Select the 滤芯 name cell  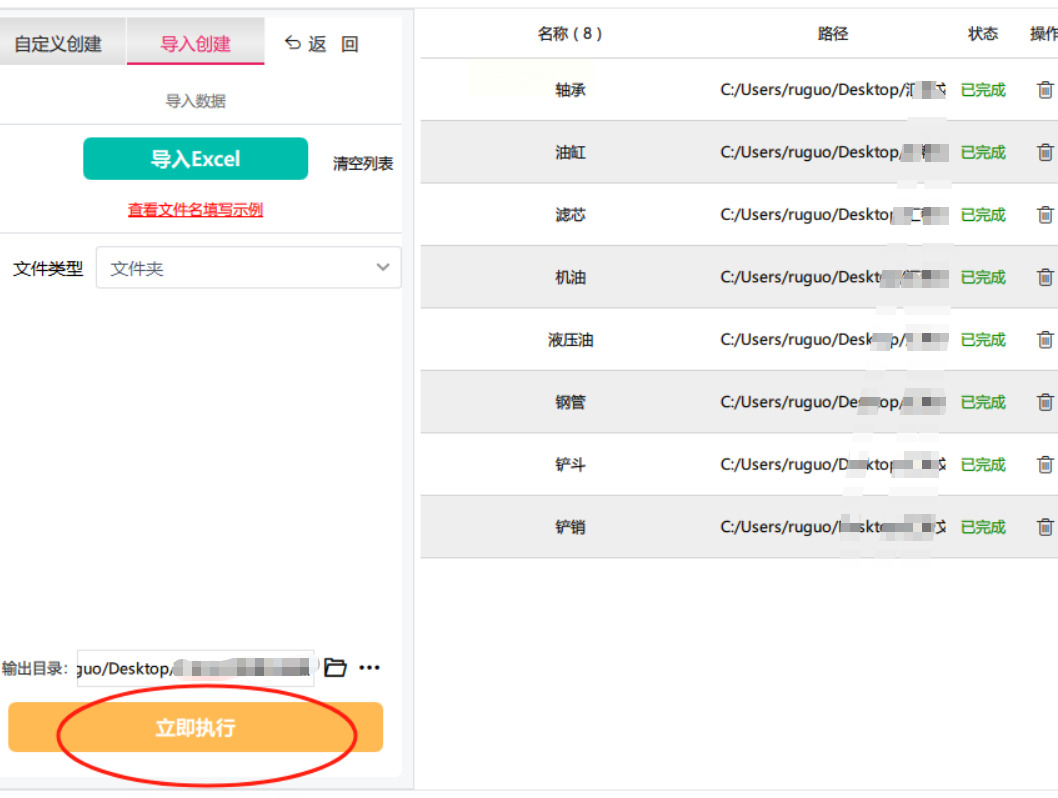(x=570, y=215)
